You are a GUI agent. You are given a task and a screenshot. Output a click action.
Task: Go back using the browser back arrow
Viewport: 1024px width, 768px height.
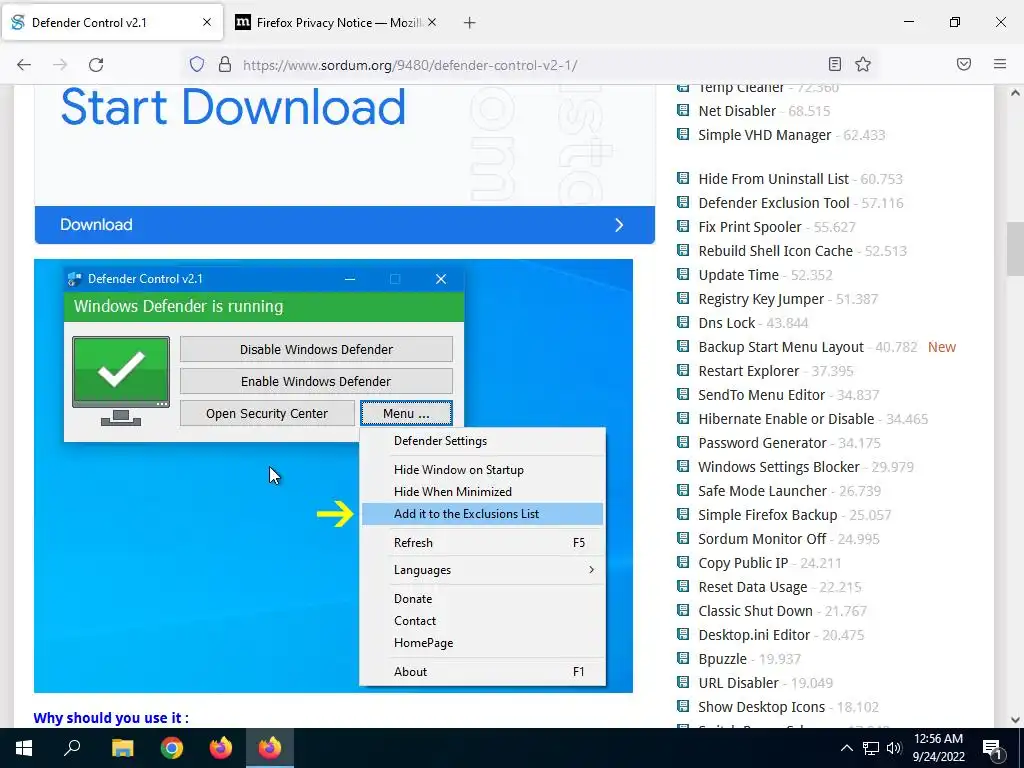(24, 64)
